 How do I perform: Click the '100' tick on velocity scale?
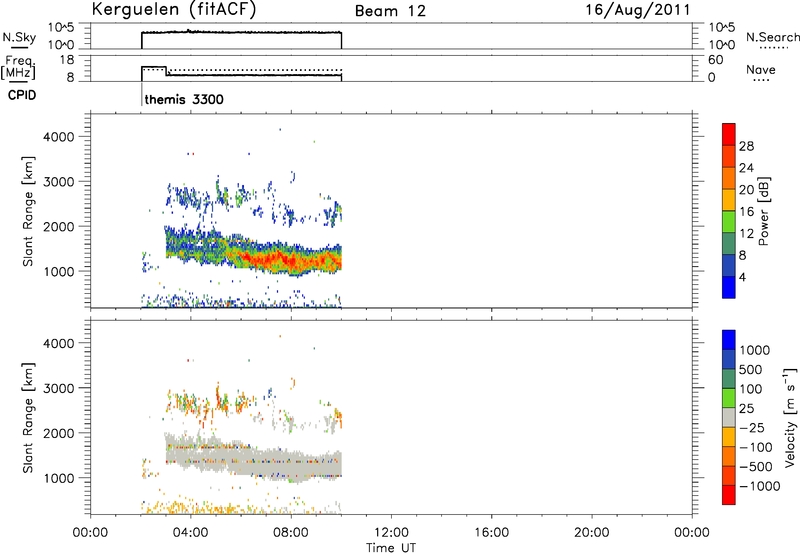pyautogui.click(x=751, y=389)
